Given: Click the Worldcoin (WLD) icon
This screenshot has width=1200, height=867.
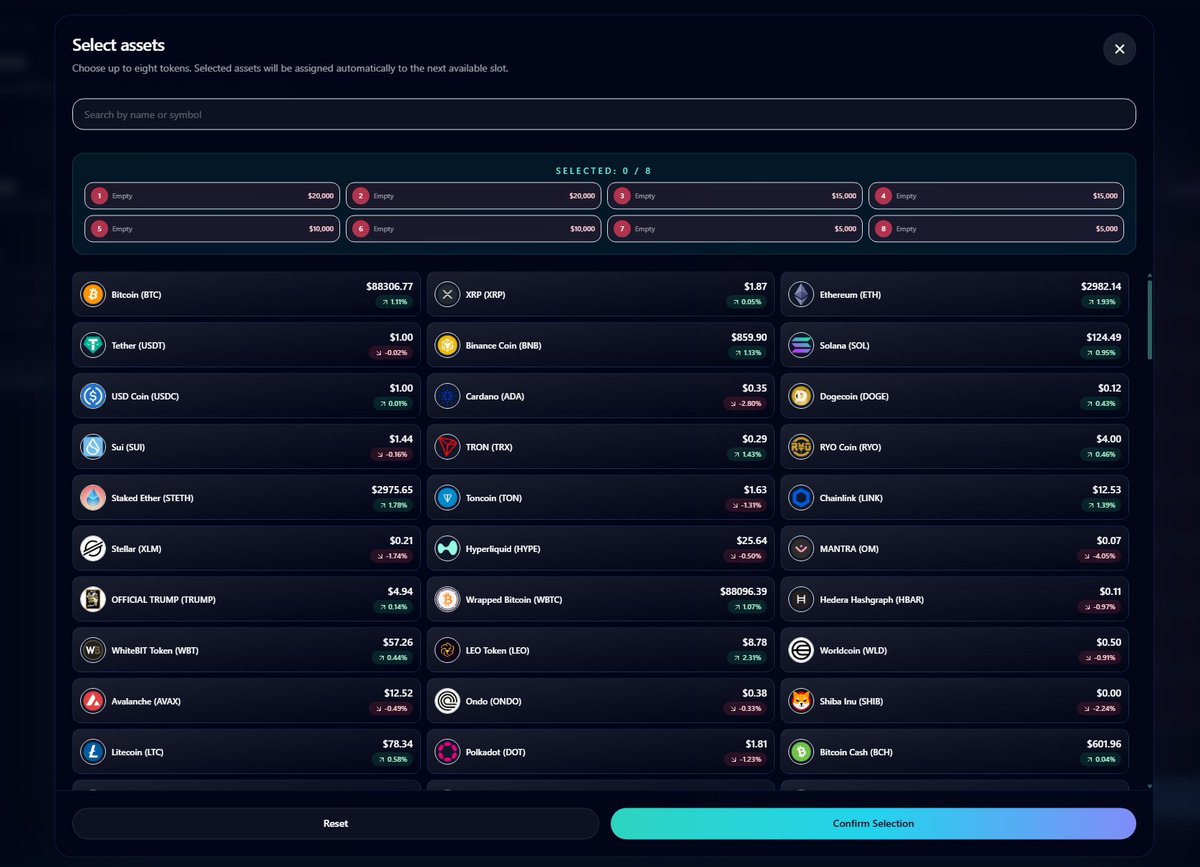Looking at the screenshot, I should [801, 651].
